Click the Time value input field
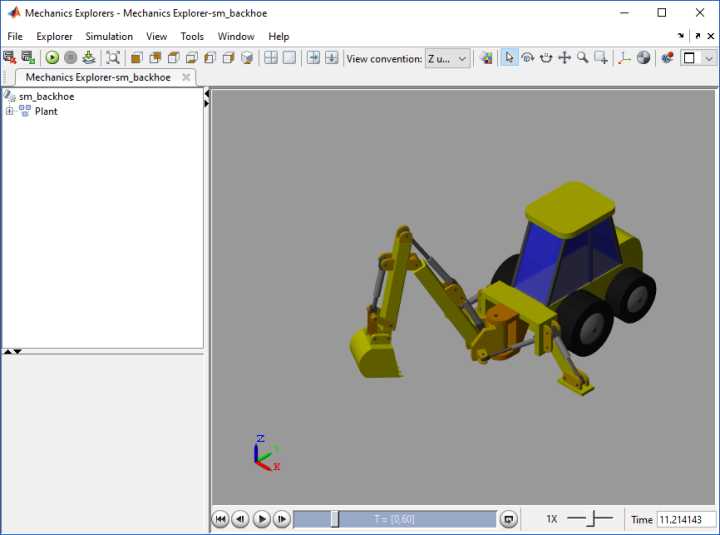 [686, 519]
